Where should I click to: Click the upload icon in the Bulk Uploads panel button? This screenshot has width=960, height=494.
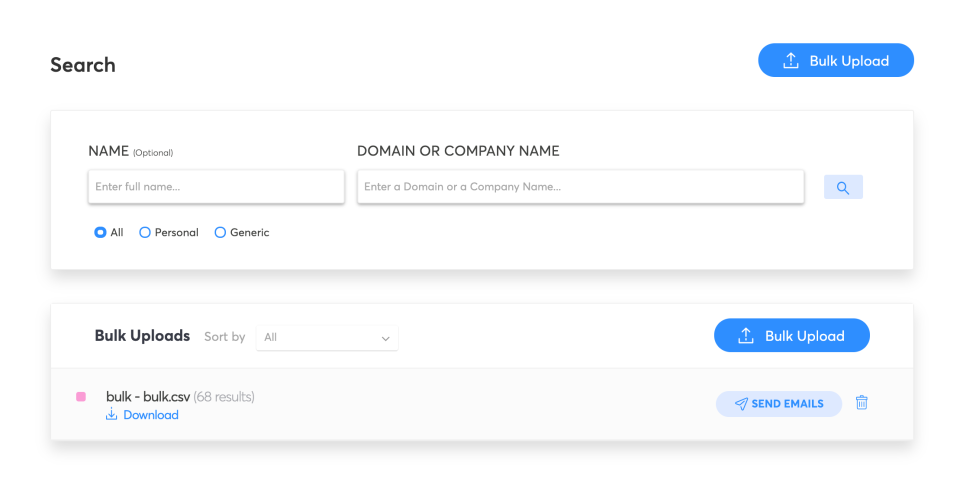(x=746, y=336)
